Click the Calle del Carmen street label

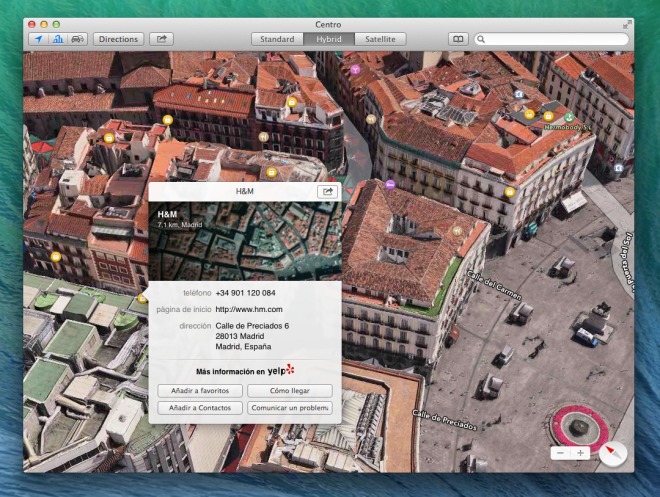(494, 285)
